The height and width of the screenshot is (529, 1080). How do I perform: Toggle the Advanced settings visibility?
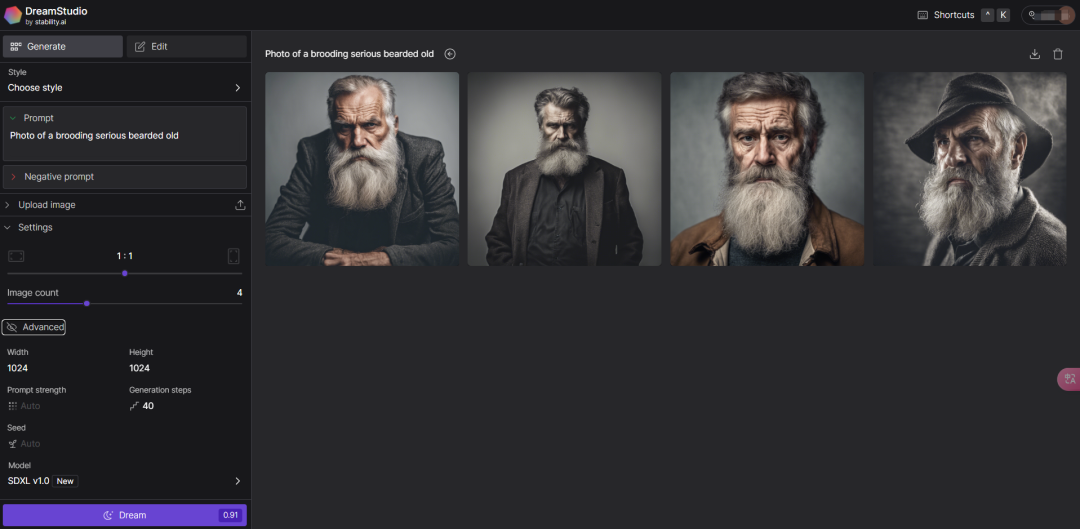[x=34, y=327]
